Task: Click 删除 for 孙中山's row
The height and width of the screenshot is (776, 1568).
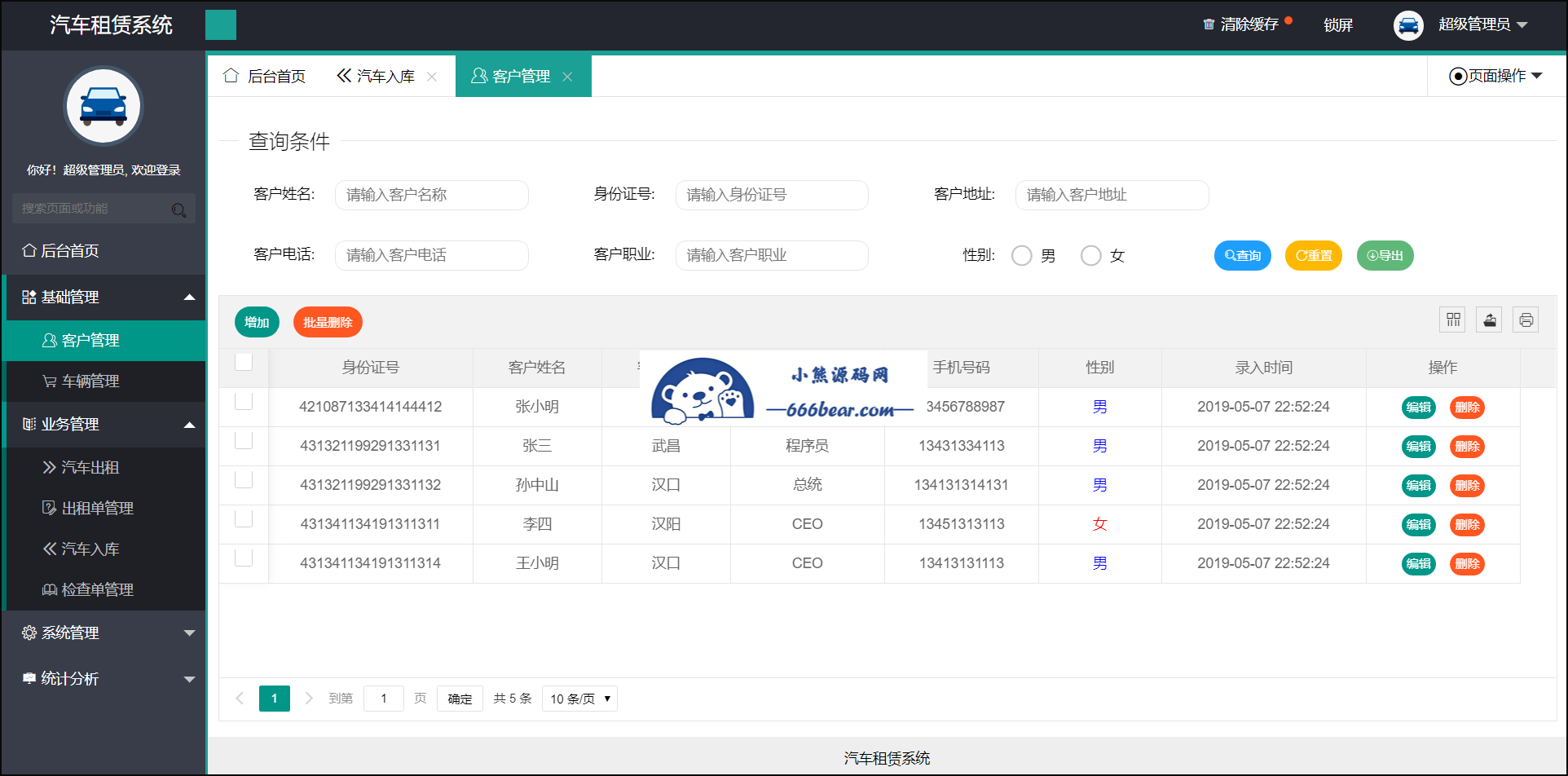Action: tap(1468, 486)
